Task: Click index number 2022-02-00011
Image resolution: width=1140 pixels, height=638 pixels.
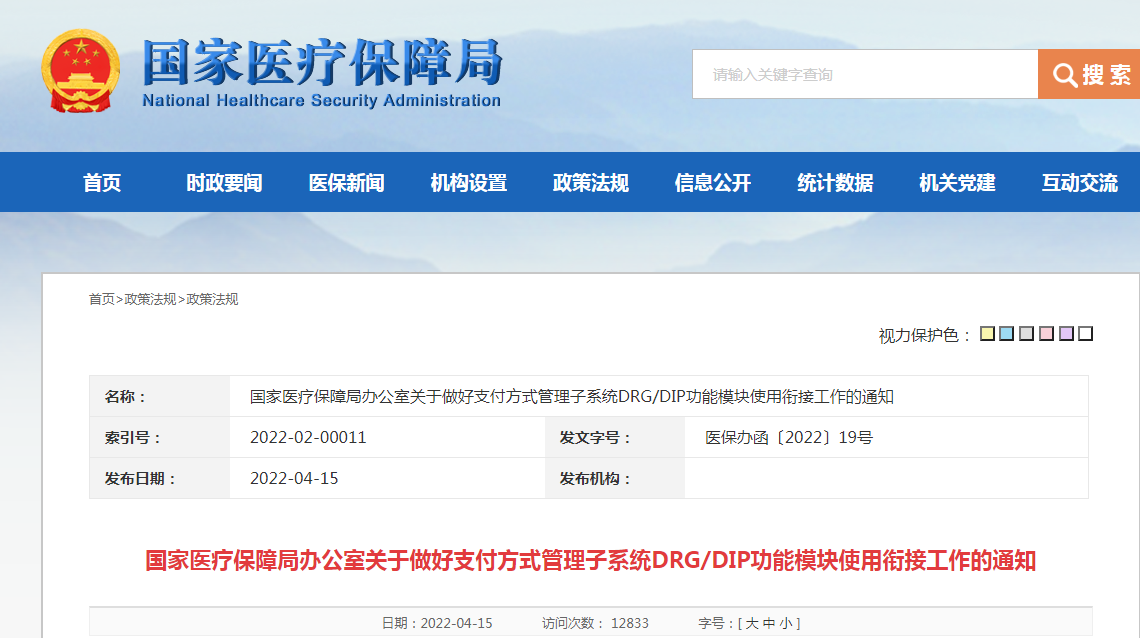Action: pyautogui.click(x=308, y=437)
